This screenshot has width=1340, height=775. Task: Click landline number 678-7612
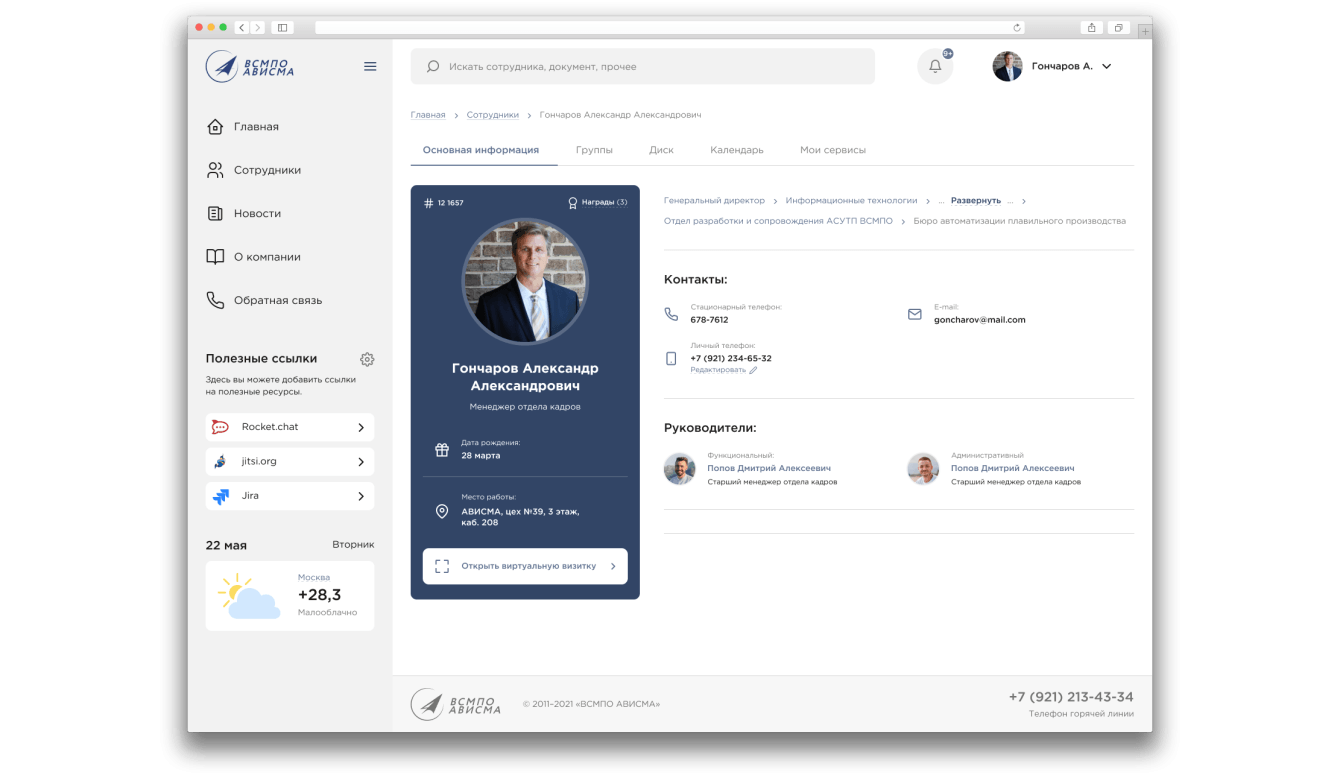pos(709,320)
